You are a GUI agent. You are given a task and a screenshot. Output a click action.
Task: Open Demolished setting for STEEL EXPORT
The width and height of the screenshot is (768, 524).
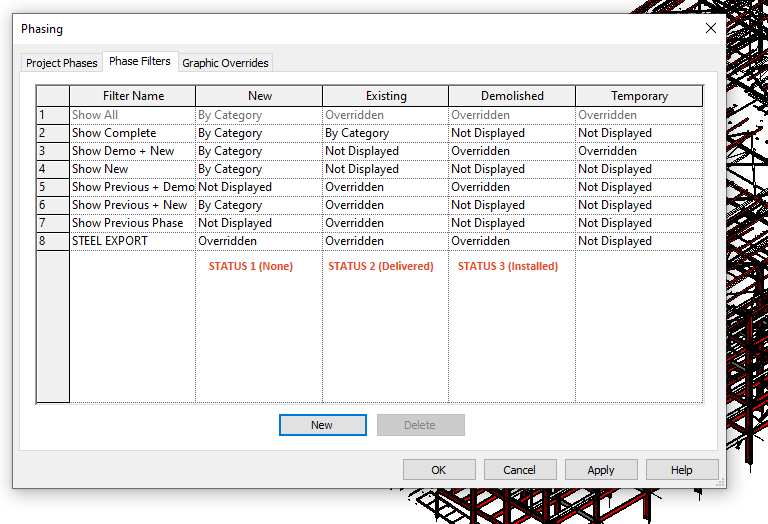click(512, 241)
